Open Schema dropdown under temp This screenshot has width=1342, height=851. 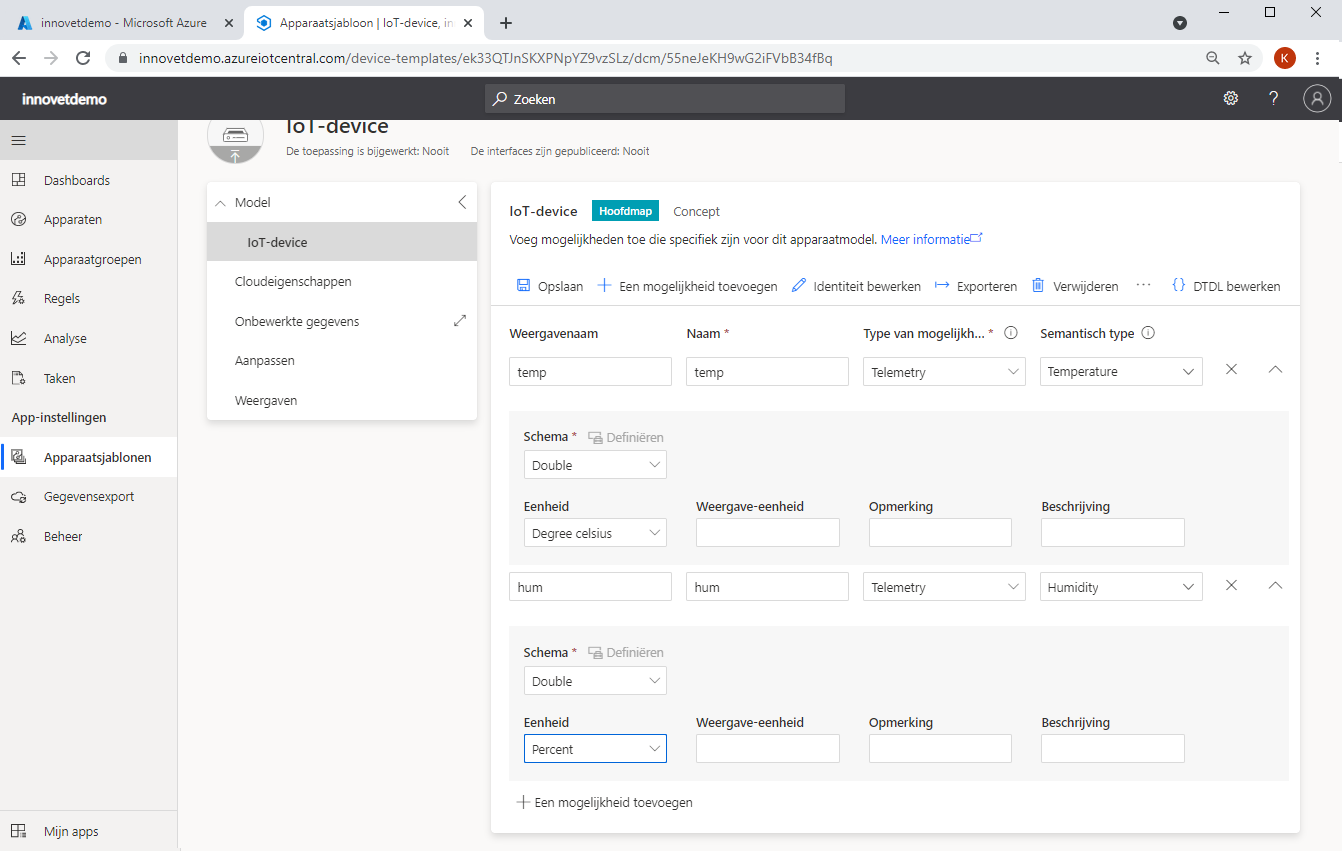(x=595, y=465)
